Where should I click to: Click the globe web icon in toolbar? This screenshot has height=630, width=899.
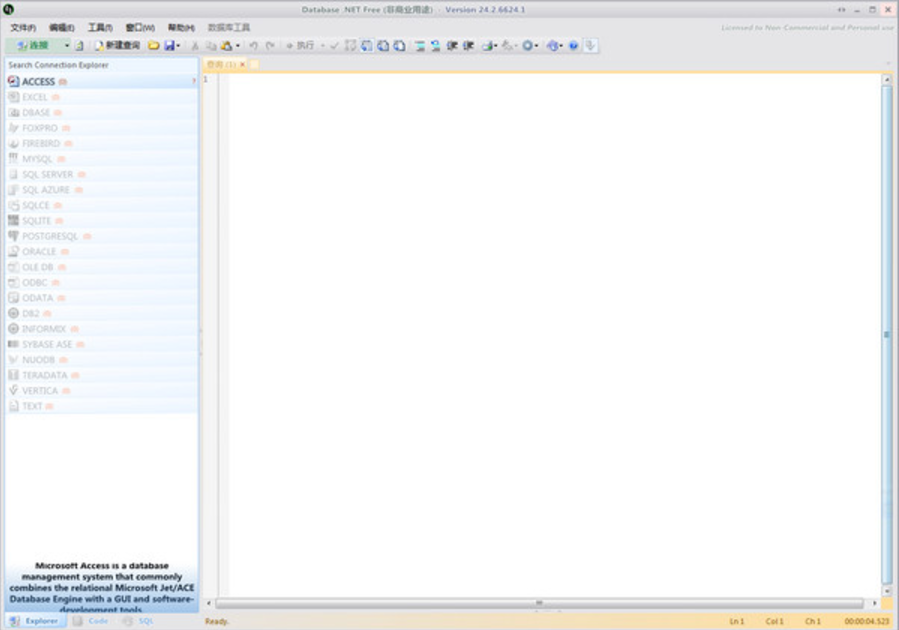coord(553,45)
